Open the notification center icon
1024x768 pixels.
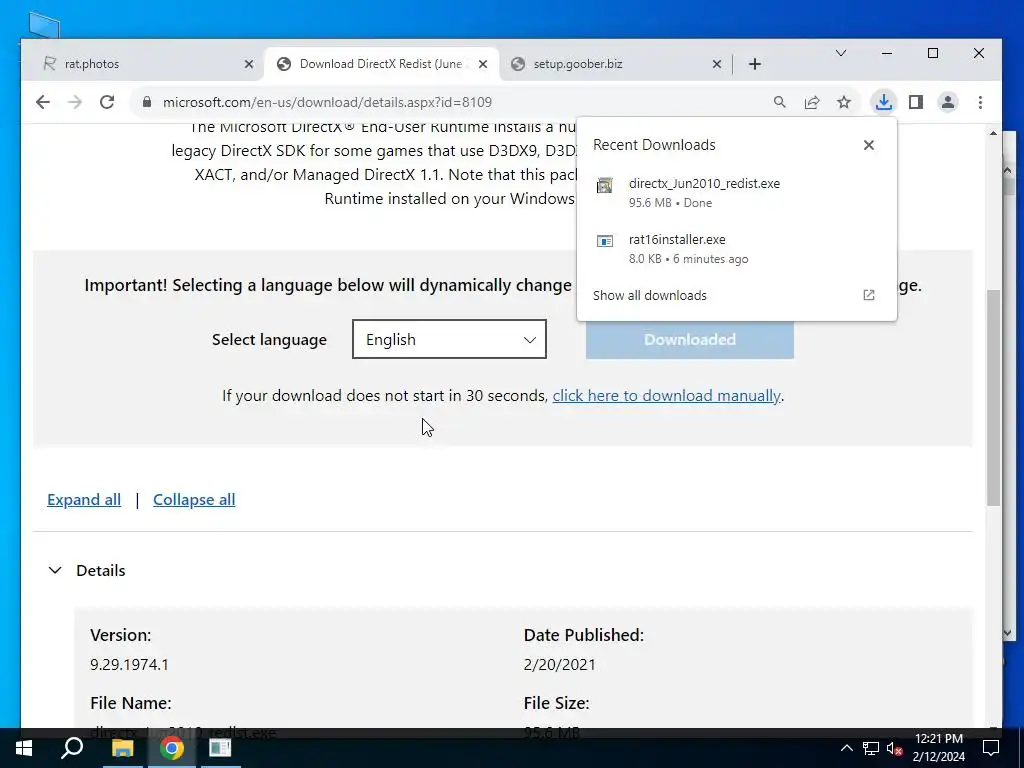click(991, 748)
